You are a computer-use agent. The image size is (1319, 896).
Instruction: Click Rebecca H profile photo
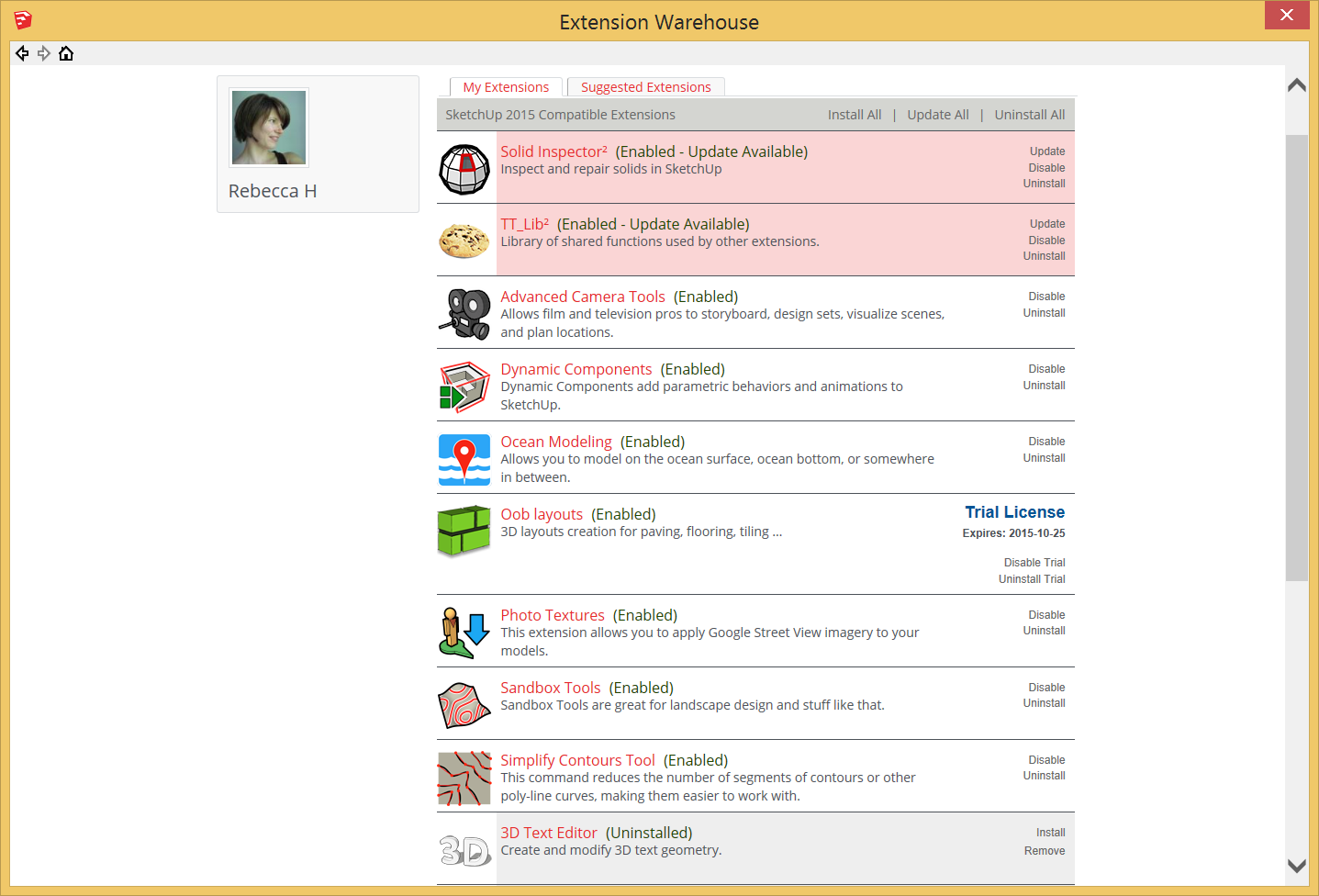coord(269,128)
